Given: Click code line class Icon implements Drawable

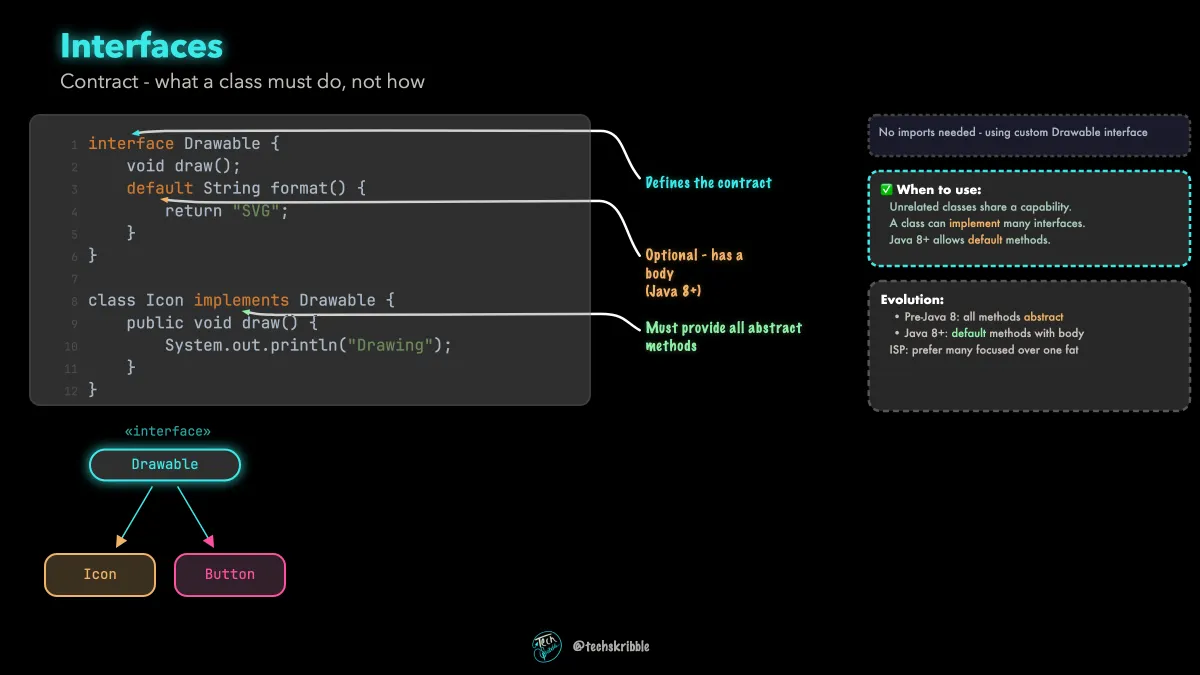Looking at the screenshot, I should (x=242, y=300).
